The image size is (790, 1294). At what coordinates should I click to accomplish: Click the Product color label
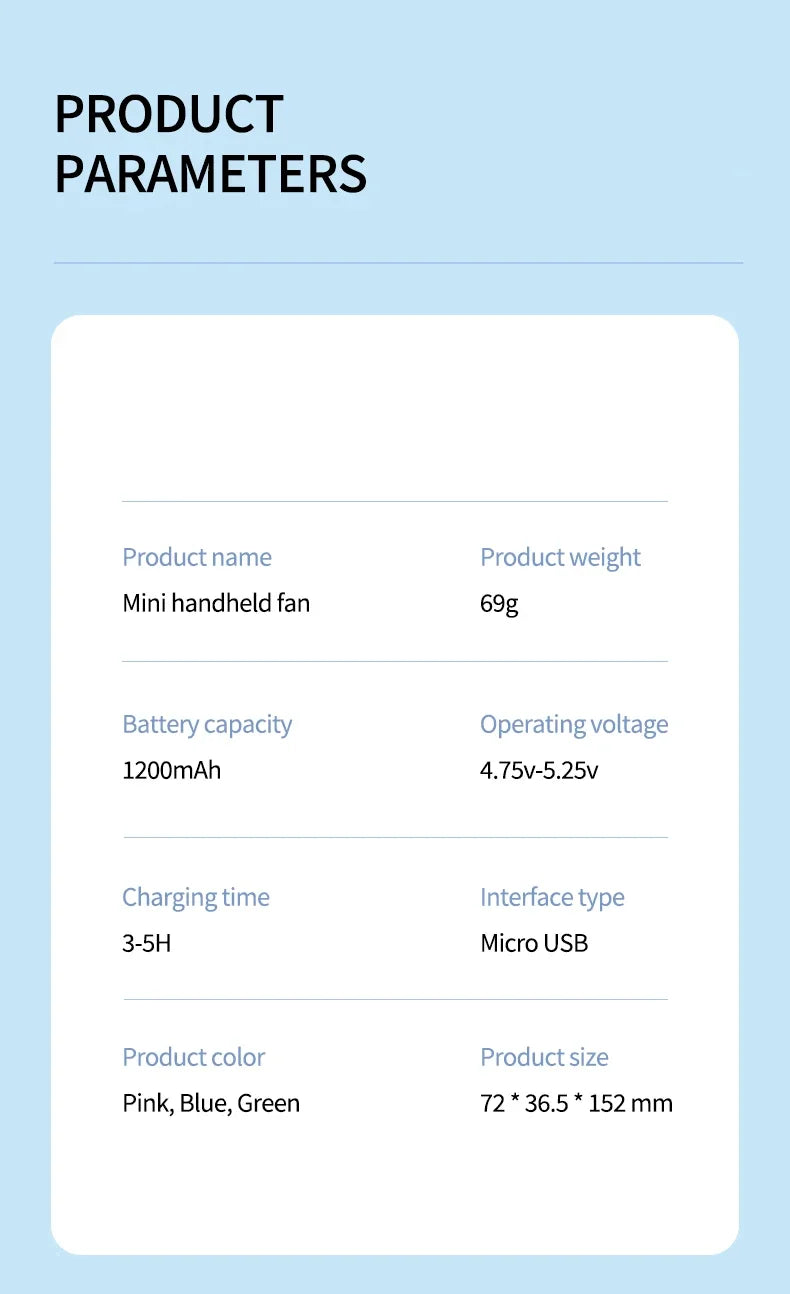194,1057
